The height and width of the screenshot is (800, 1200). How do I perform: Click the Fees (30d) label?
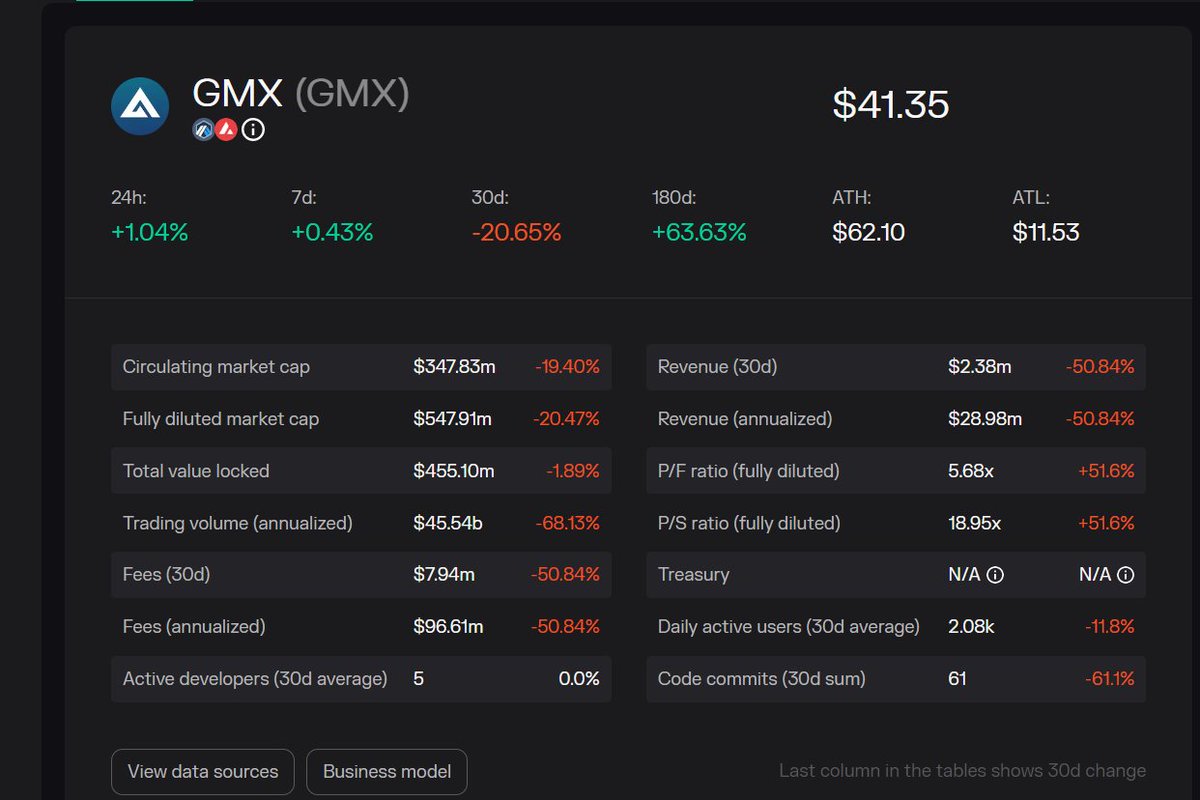(166, 575)
